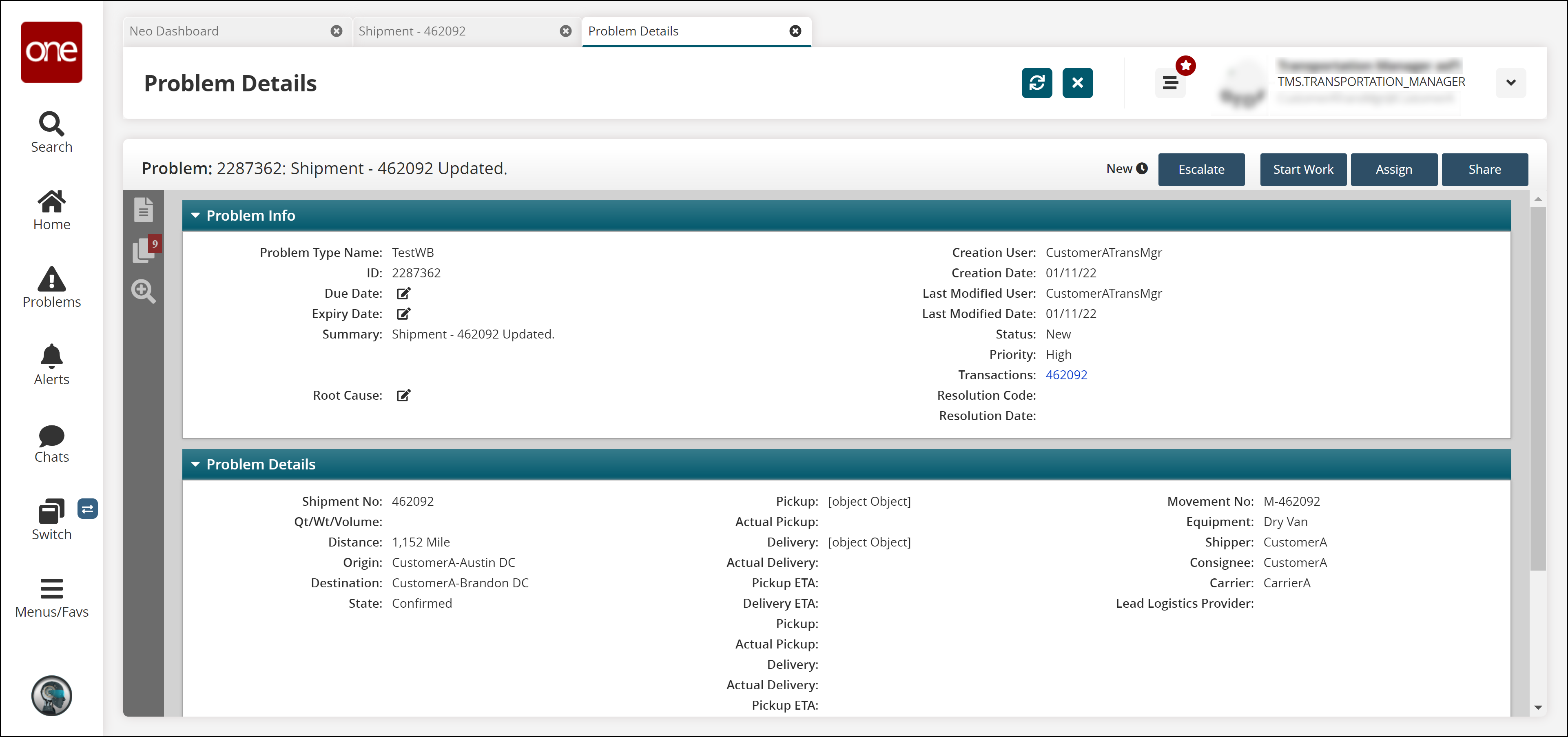Click the Escalate button

[1201, 168]
